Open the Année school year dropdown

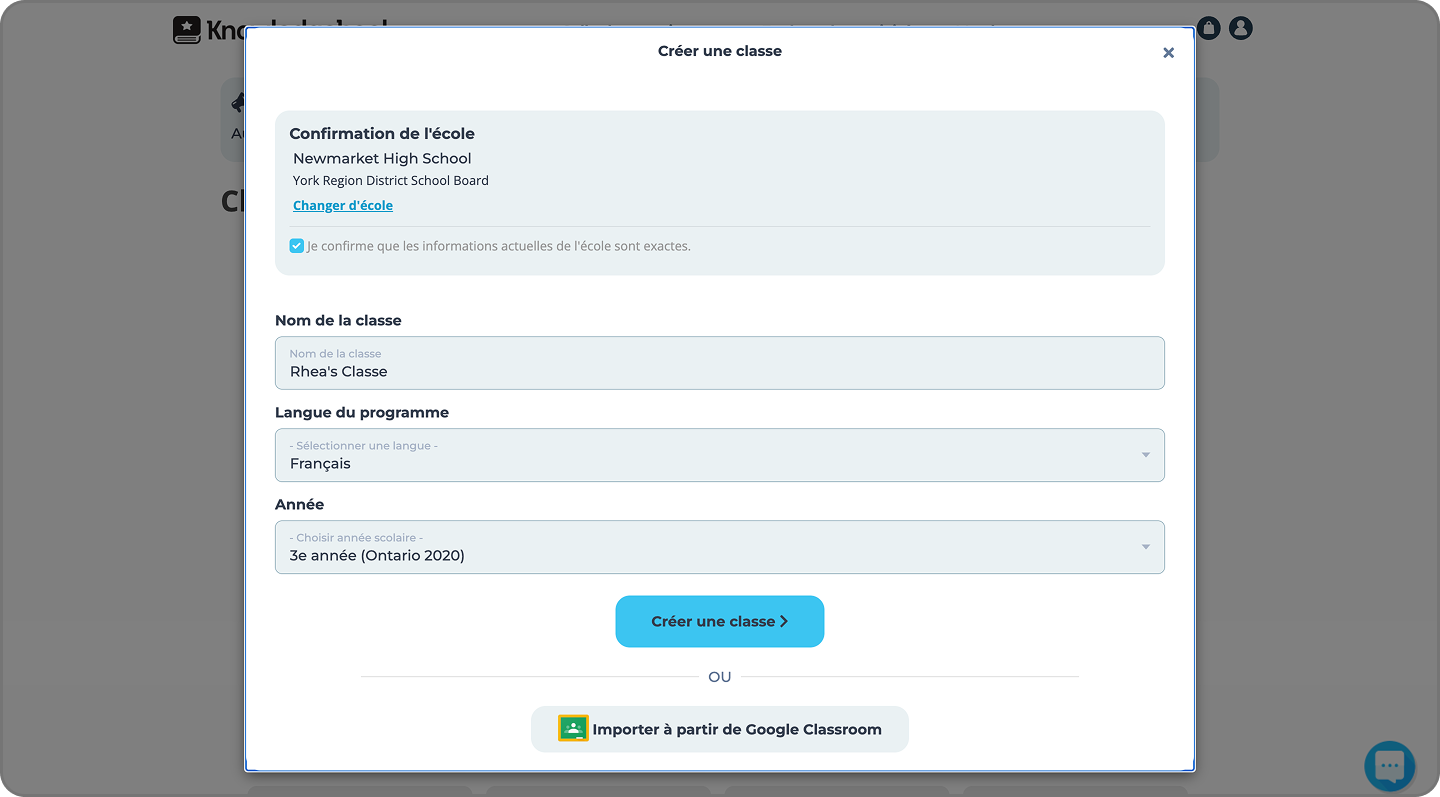(720, 547)
